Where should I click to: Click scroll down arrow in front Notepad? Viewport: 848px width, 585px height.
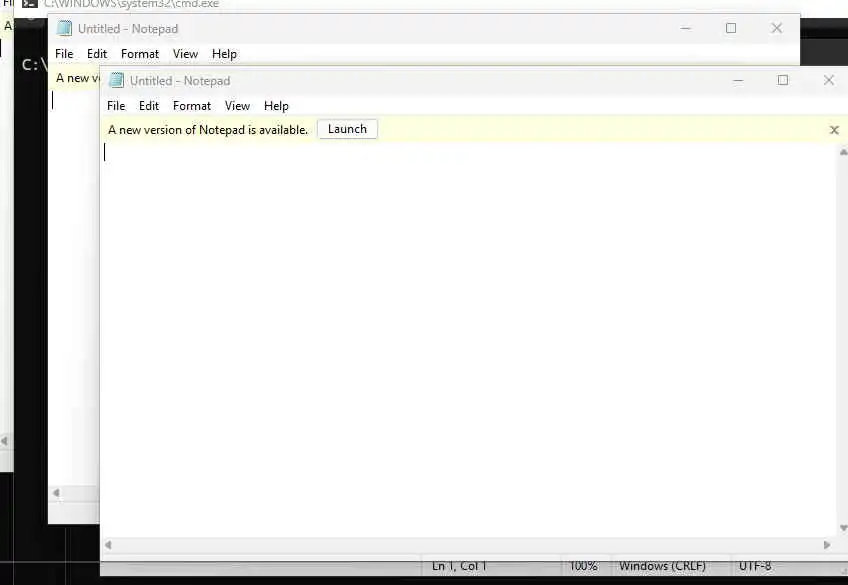pyautogui.click(x=843, y=528)
